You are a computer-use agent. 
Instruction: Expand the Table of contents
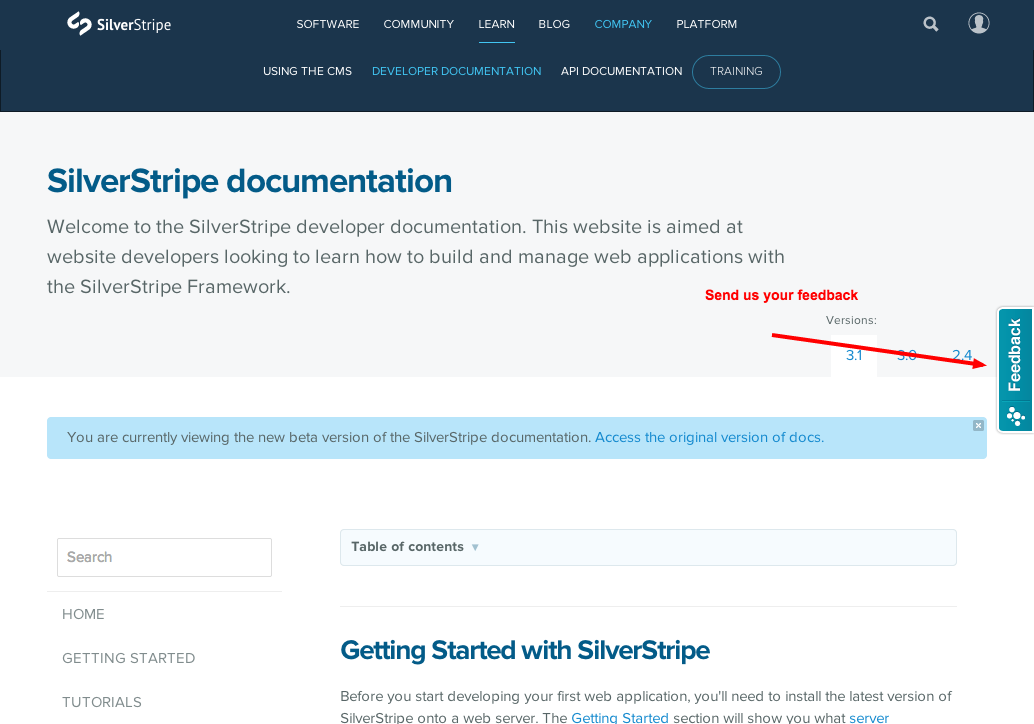click(648, 547)
